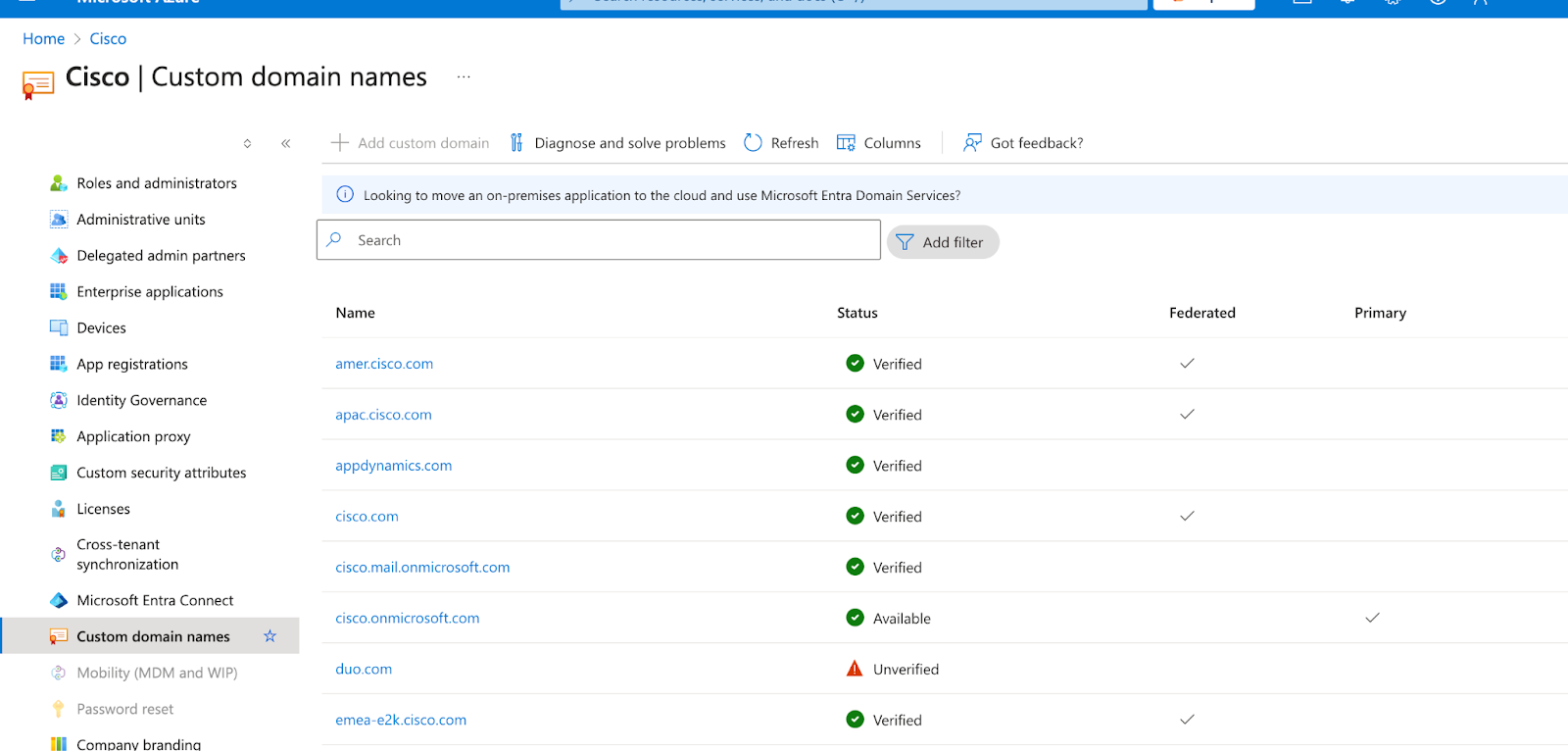Screen dimensions: 1568x751
Task: Open Roles and administrators in sidebar
Action: tap(157, 183)
